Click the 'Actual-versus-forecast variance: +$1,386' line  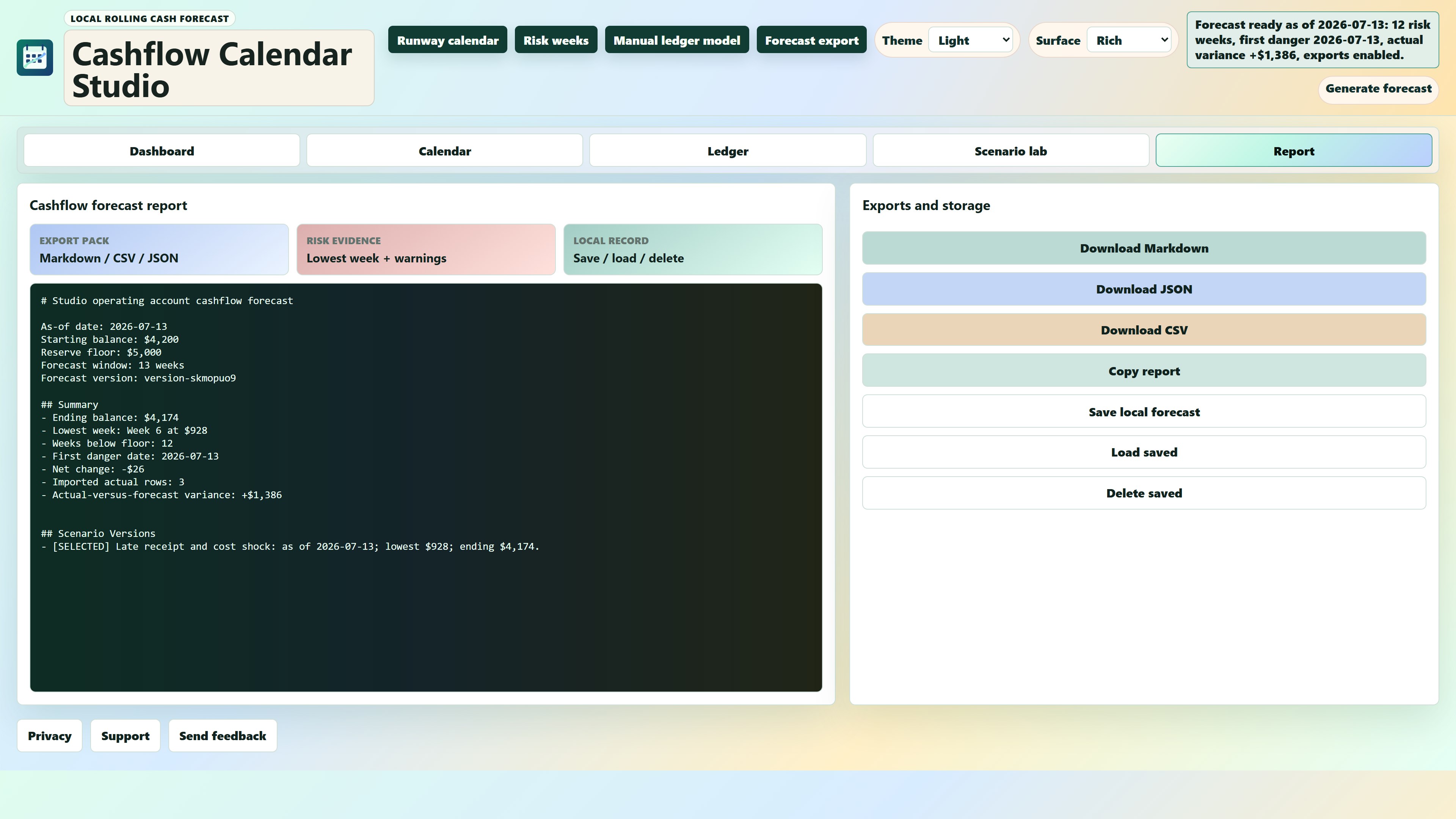coord(162,494)
